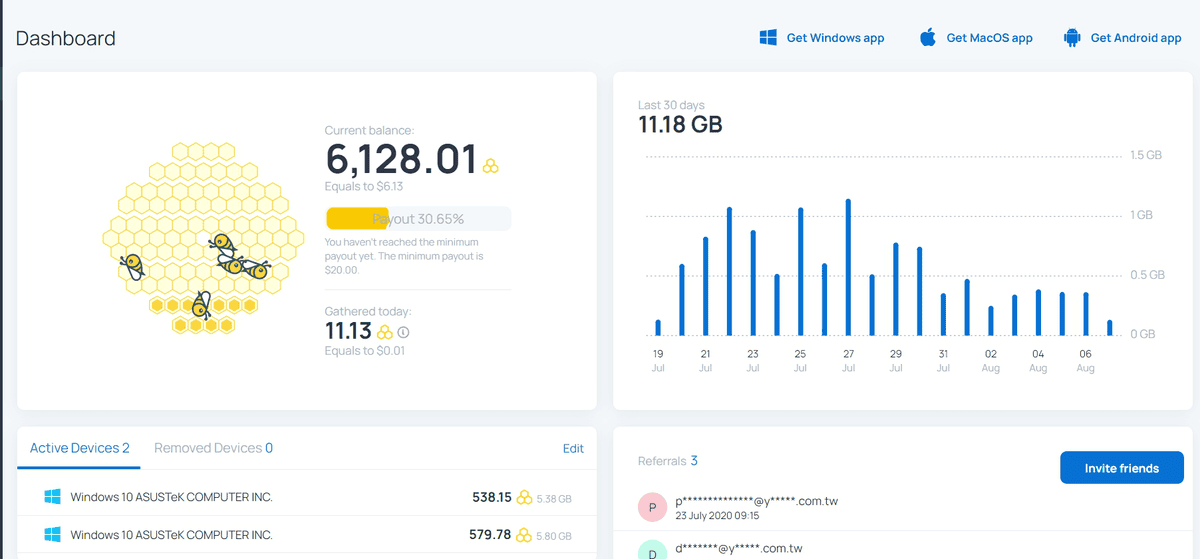The image size is (1200, 559).
Task: Click the bee honeycomb illustration
Action: (x=203, y=236)
